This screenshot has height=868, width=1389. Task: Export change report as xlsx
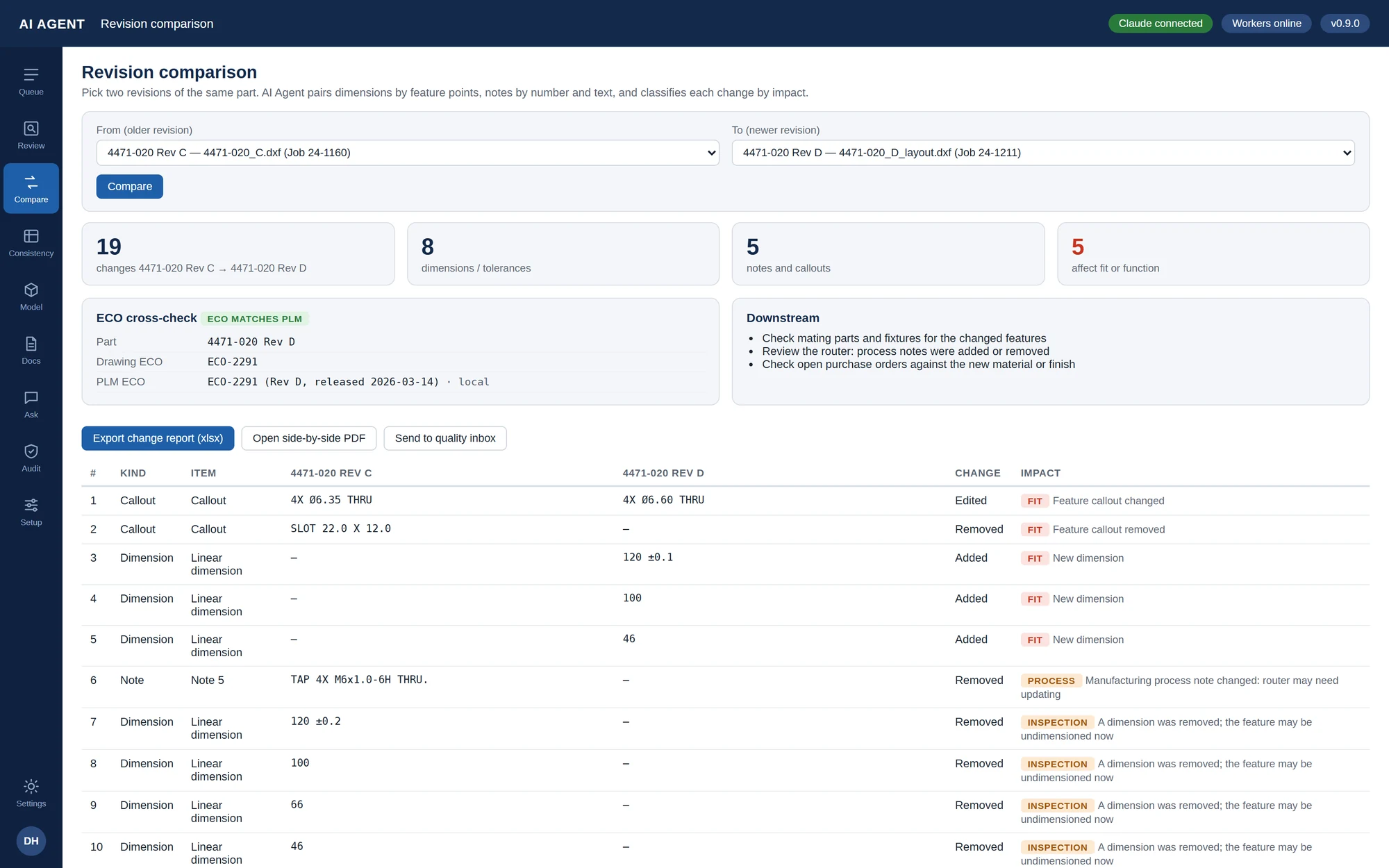[x=158, y=438]
